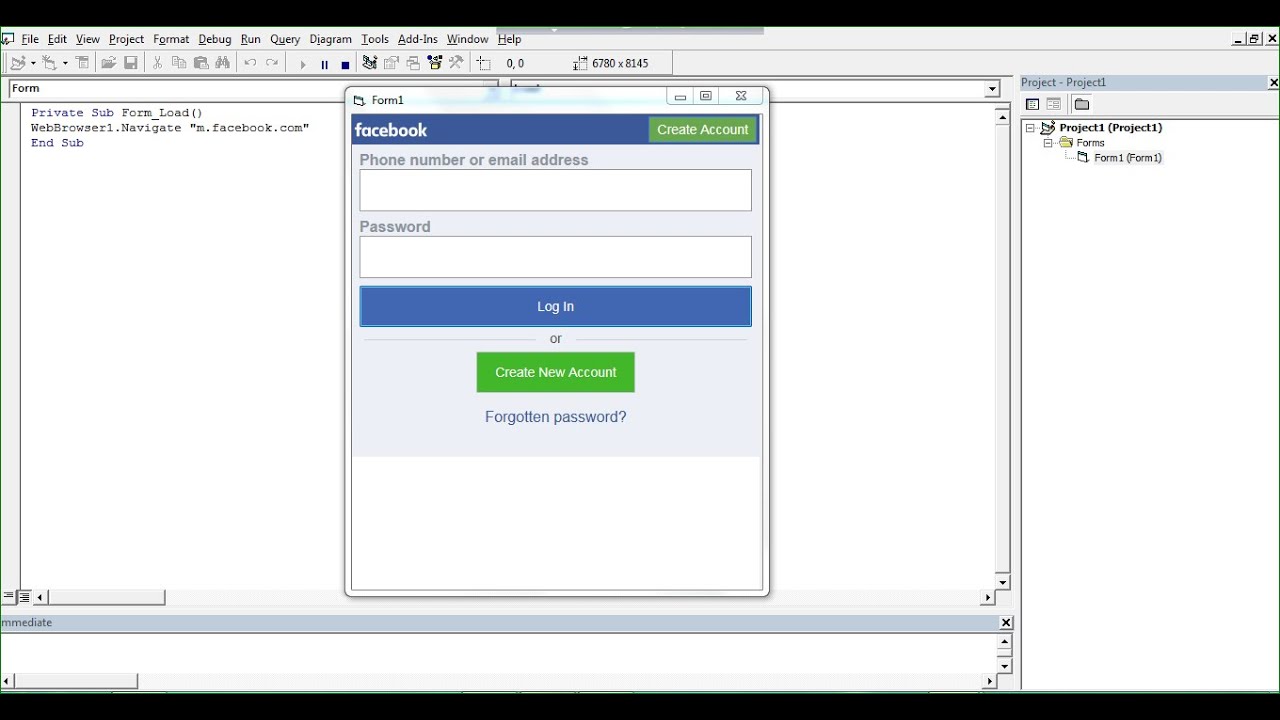Click the Forgotten password? link

click(556, 417)
